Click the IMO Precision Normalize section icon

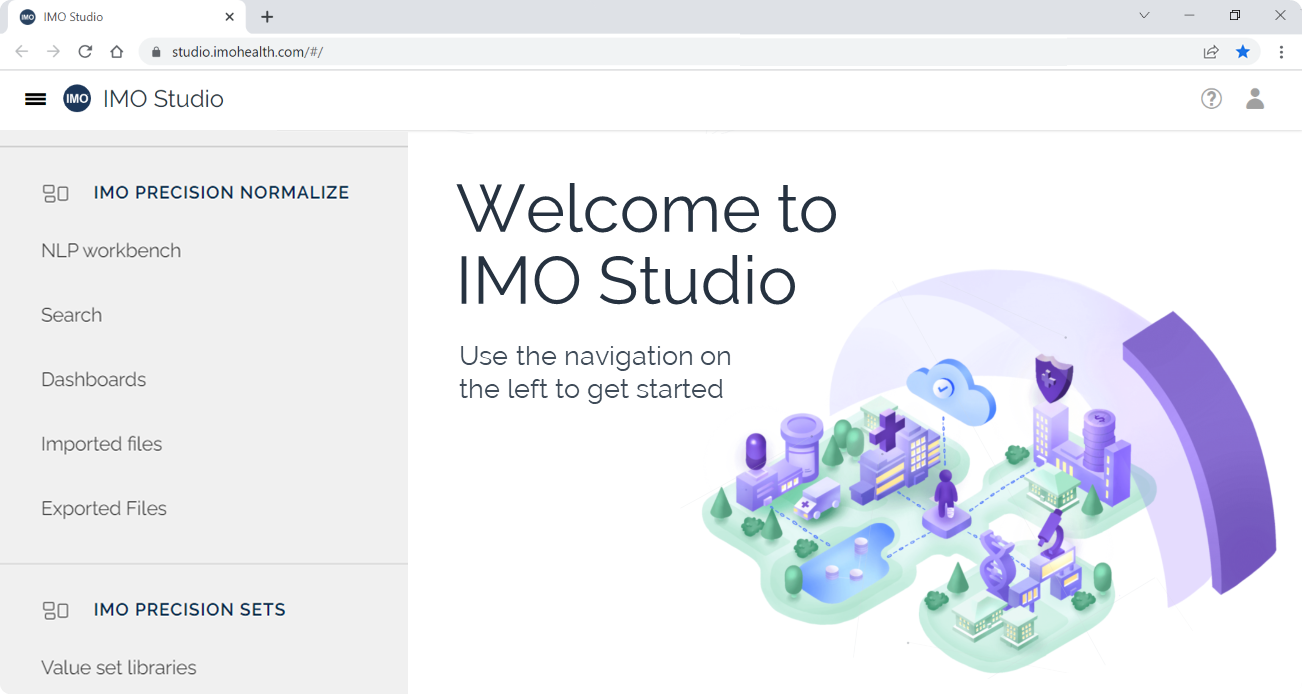[x=56, y=193]
